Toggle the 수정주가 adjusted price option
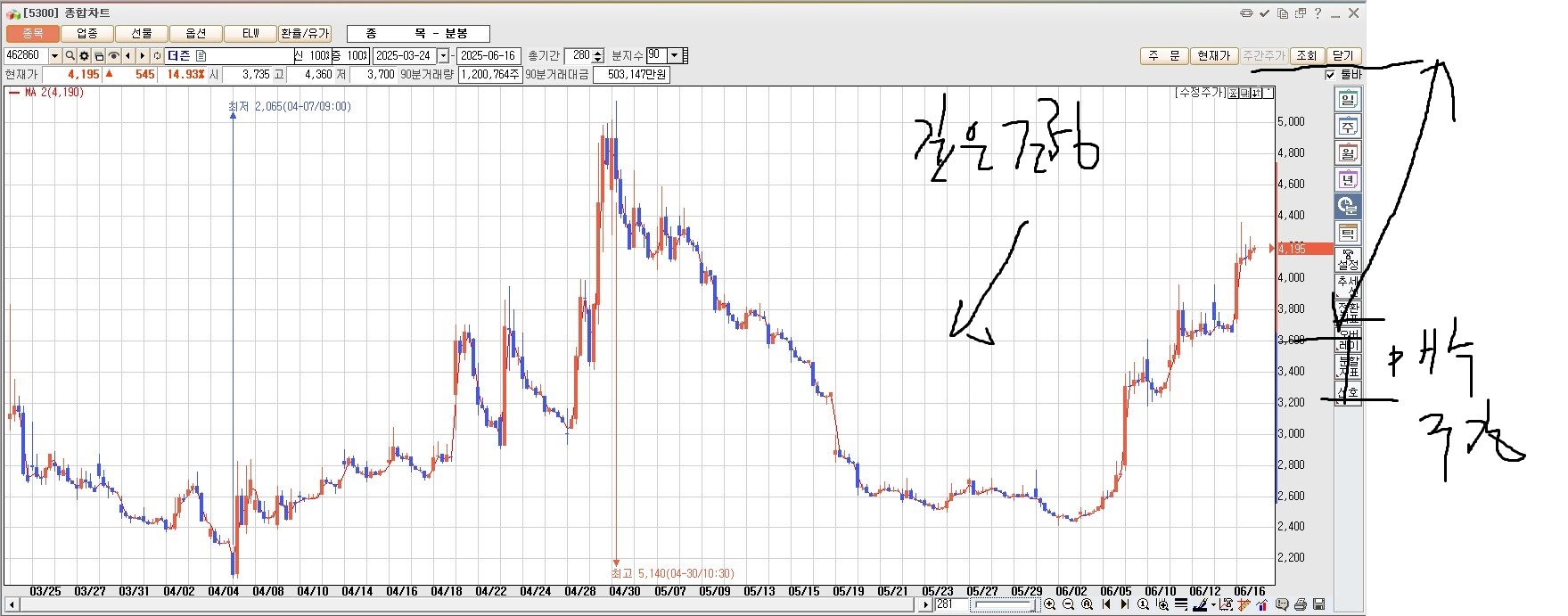The width and height of the screenshot is (1568, 616). [1200, 93]
